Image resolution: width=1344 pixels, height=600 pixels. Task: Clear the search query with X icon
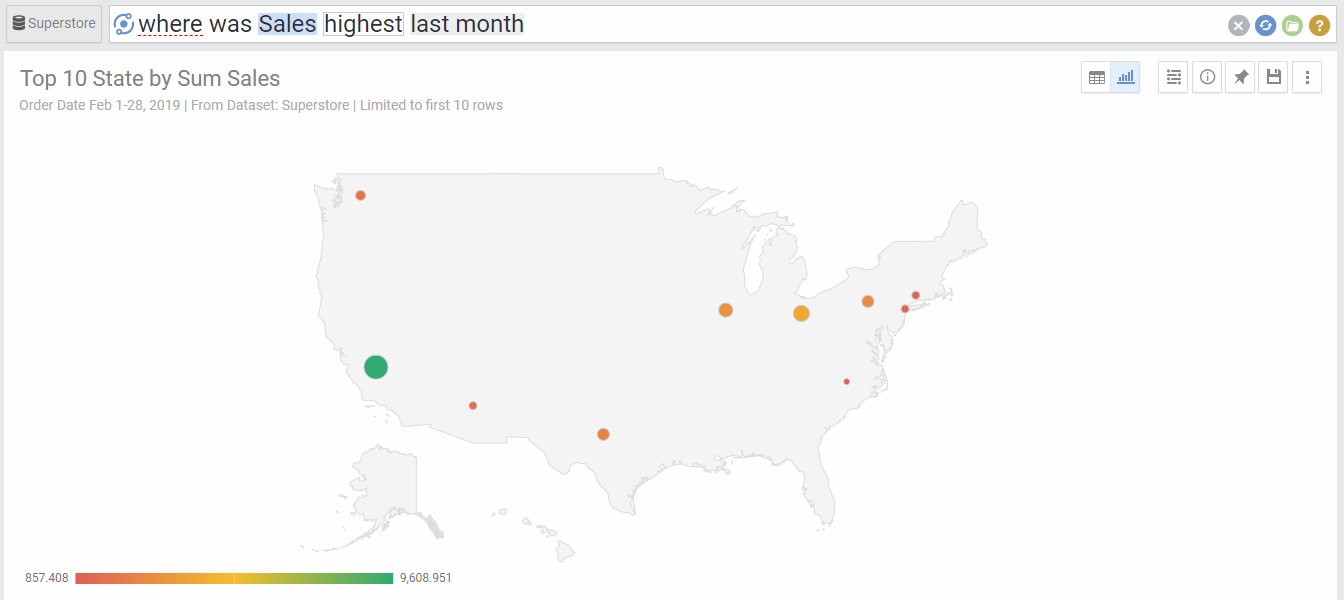[1239, 25]
